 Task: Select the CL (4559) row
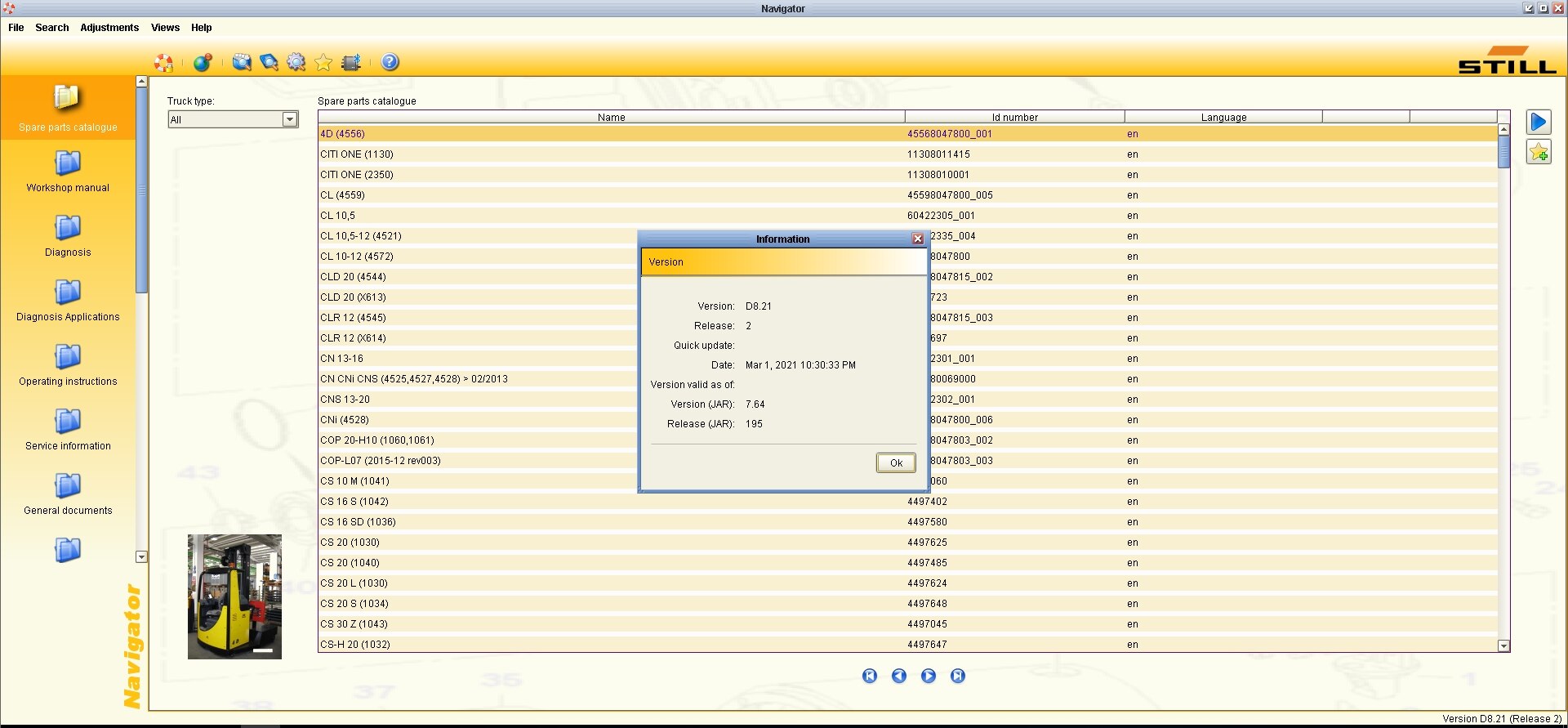(x=907, y=195)
